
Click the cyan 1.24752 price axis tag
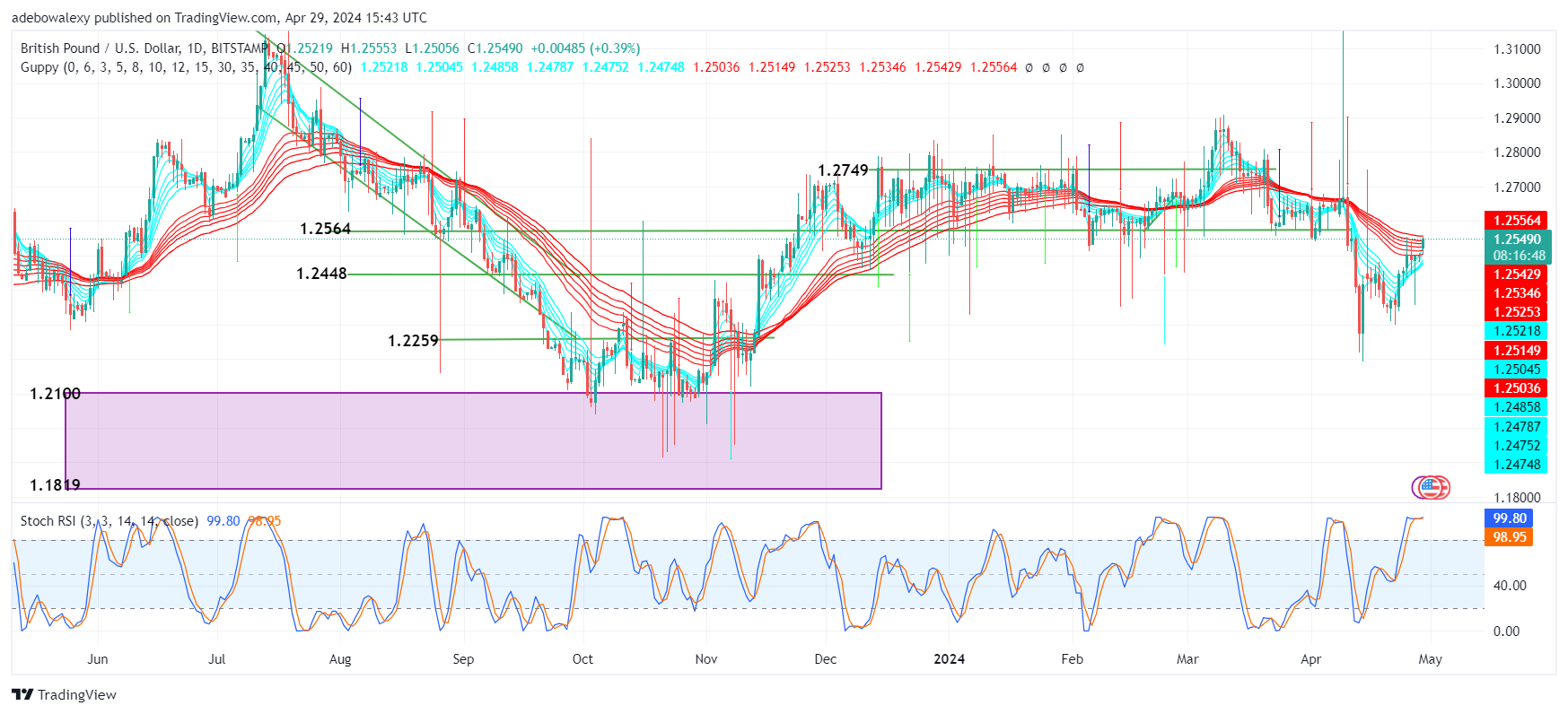[x=1517, y=446]
